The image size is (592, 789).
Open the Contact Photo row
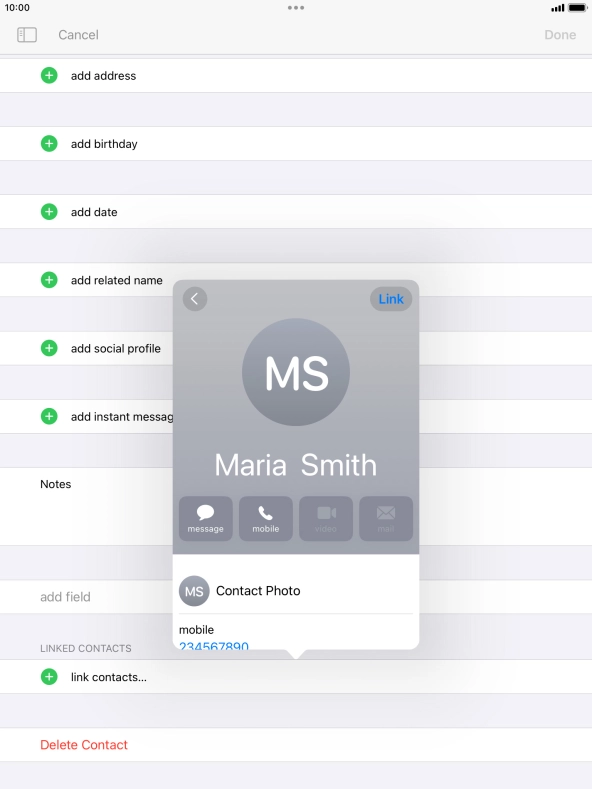(296, 591)
